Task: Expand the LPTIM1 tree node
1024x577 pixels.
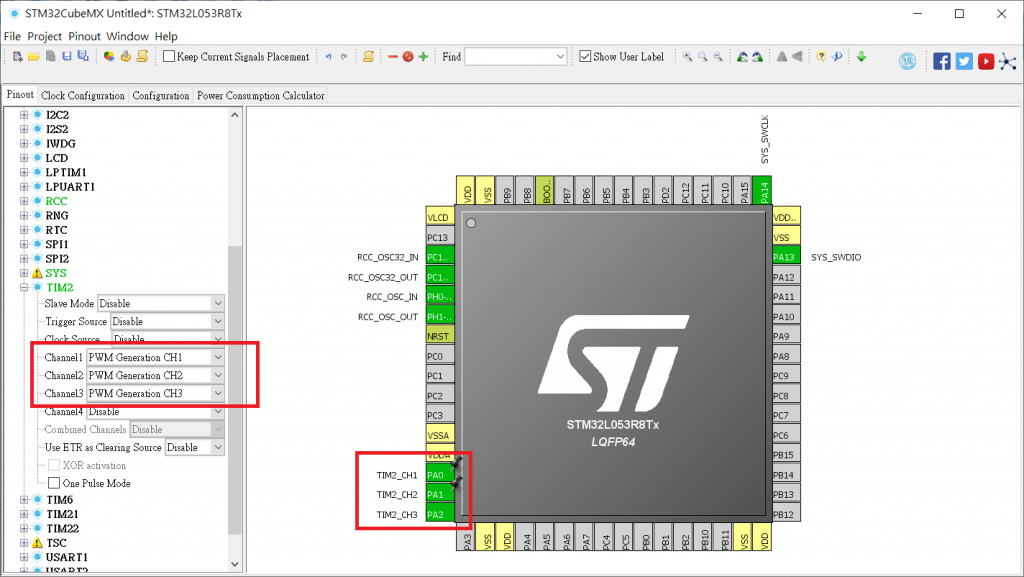Action: pos(24,172)
